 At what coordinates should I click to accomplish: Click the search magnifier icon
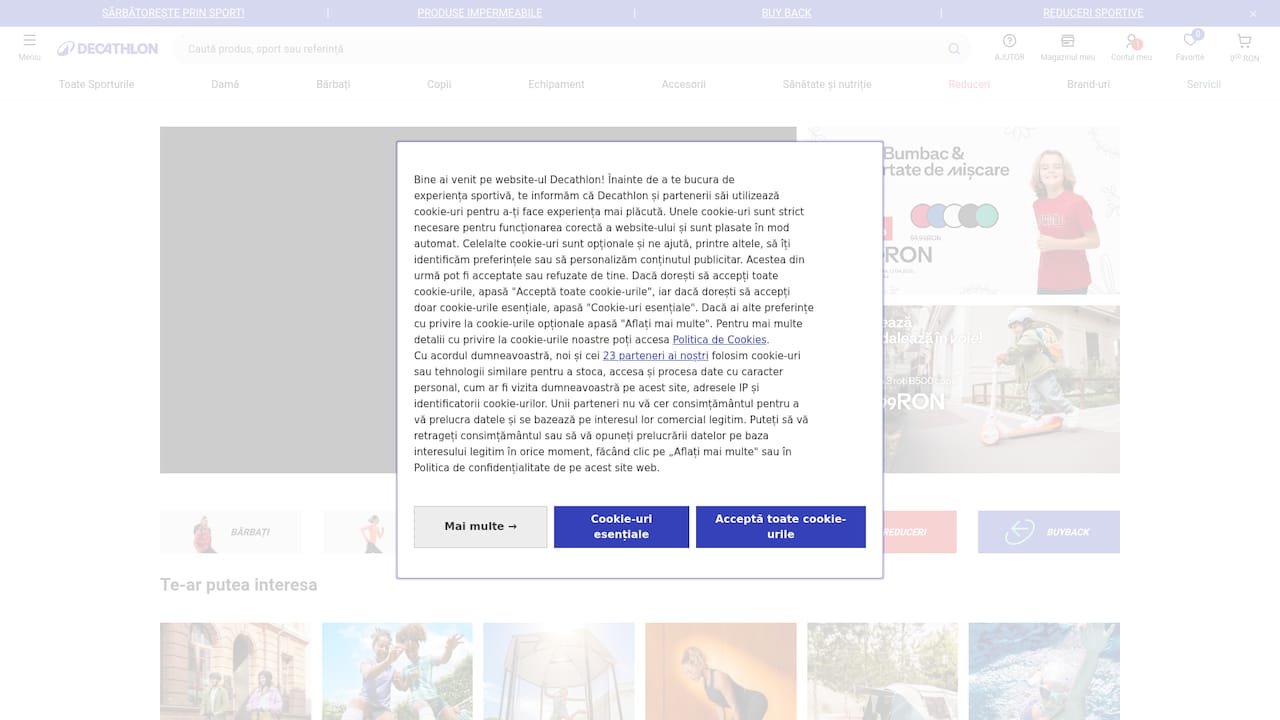(x=954, y=49)
